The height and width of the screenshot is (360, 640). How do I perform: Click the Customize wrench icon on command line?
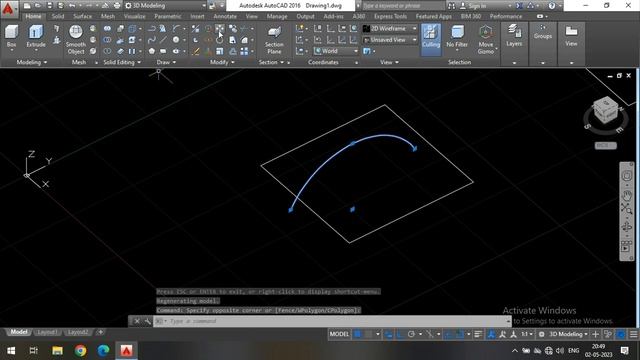pyautogui.click(x=147, y=321)
